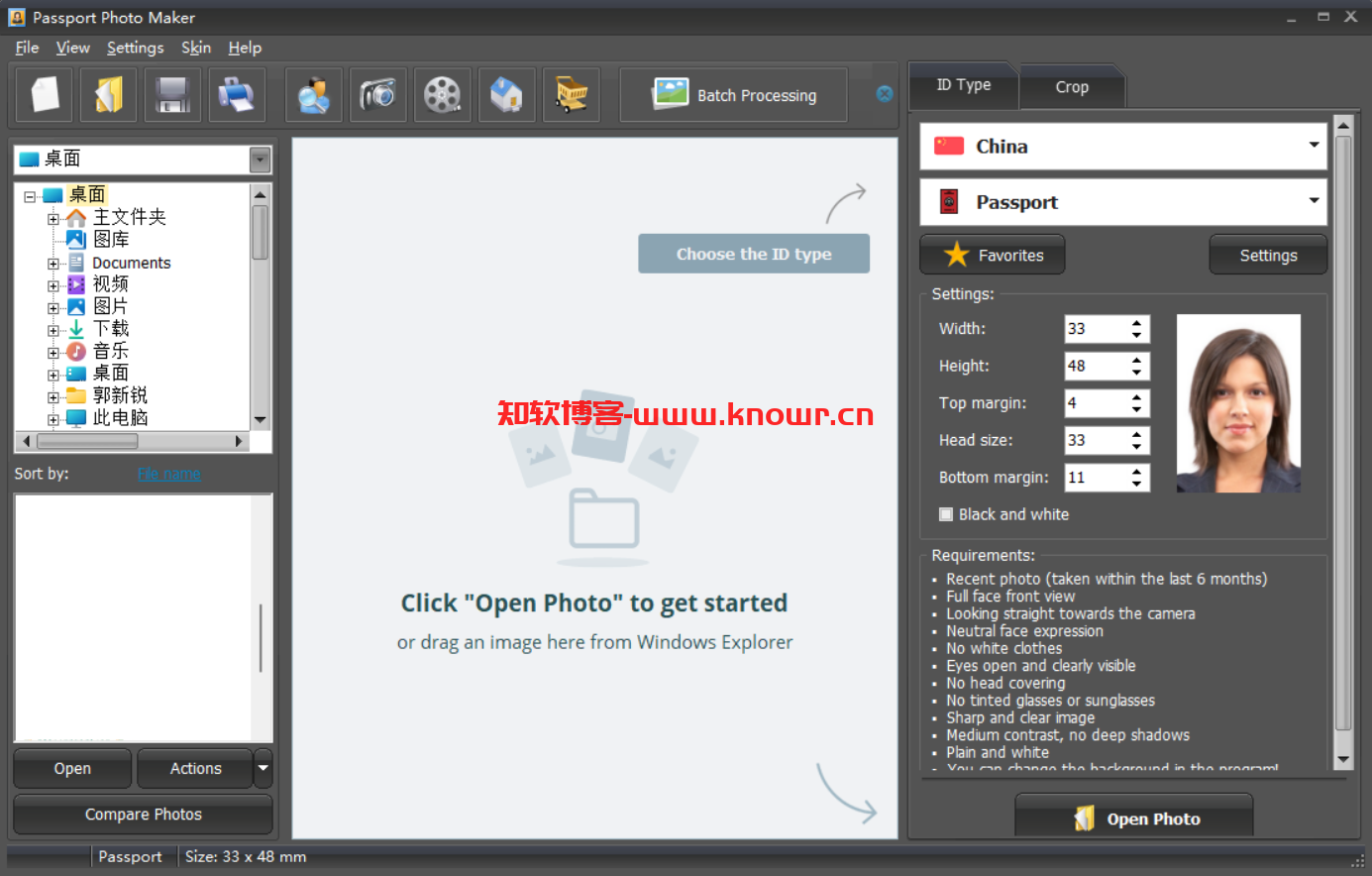Screen dimensions: 1372x876
Task: Click the Videos icon 视频 in tree
Action: click(x=76, y=284)
